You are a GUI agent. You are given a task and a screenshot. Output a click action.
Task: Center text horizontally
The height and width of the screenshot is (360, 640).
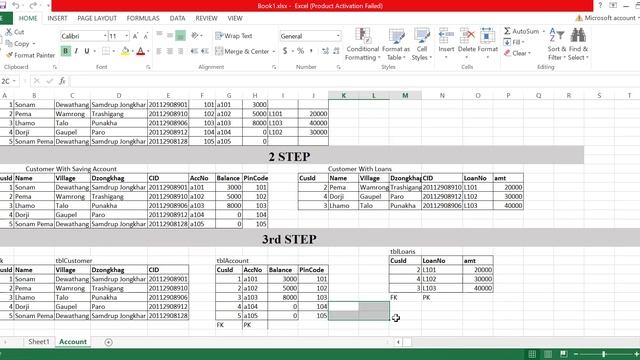pyautogui.click(x=170, y=51)
